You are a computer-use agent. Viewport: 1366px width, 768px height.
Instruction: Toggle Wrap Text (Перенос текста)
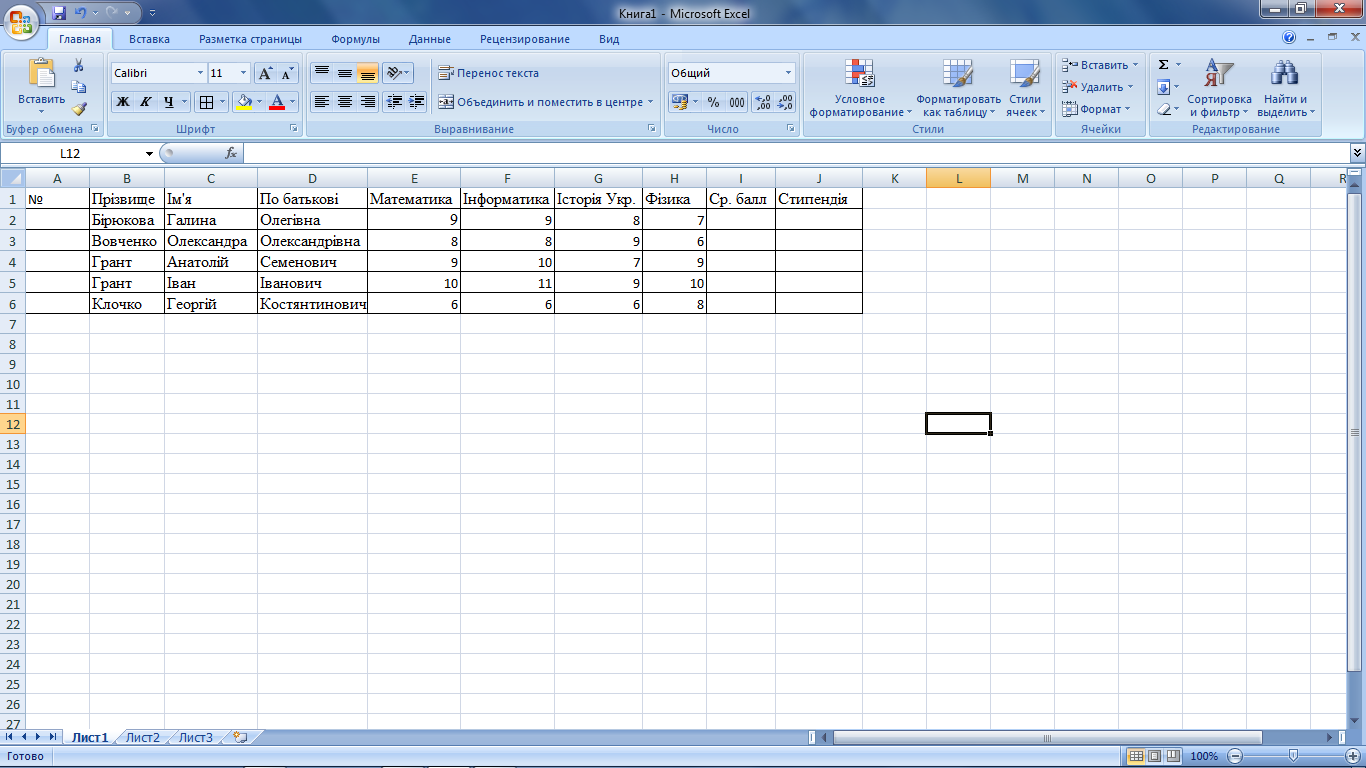(x=489, y=73)
